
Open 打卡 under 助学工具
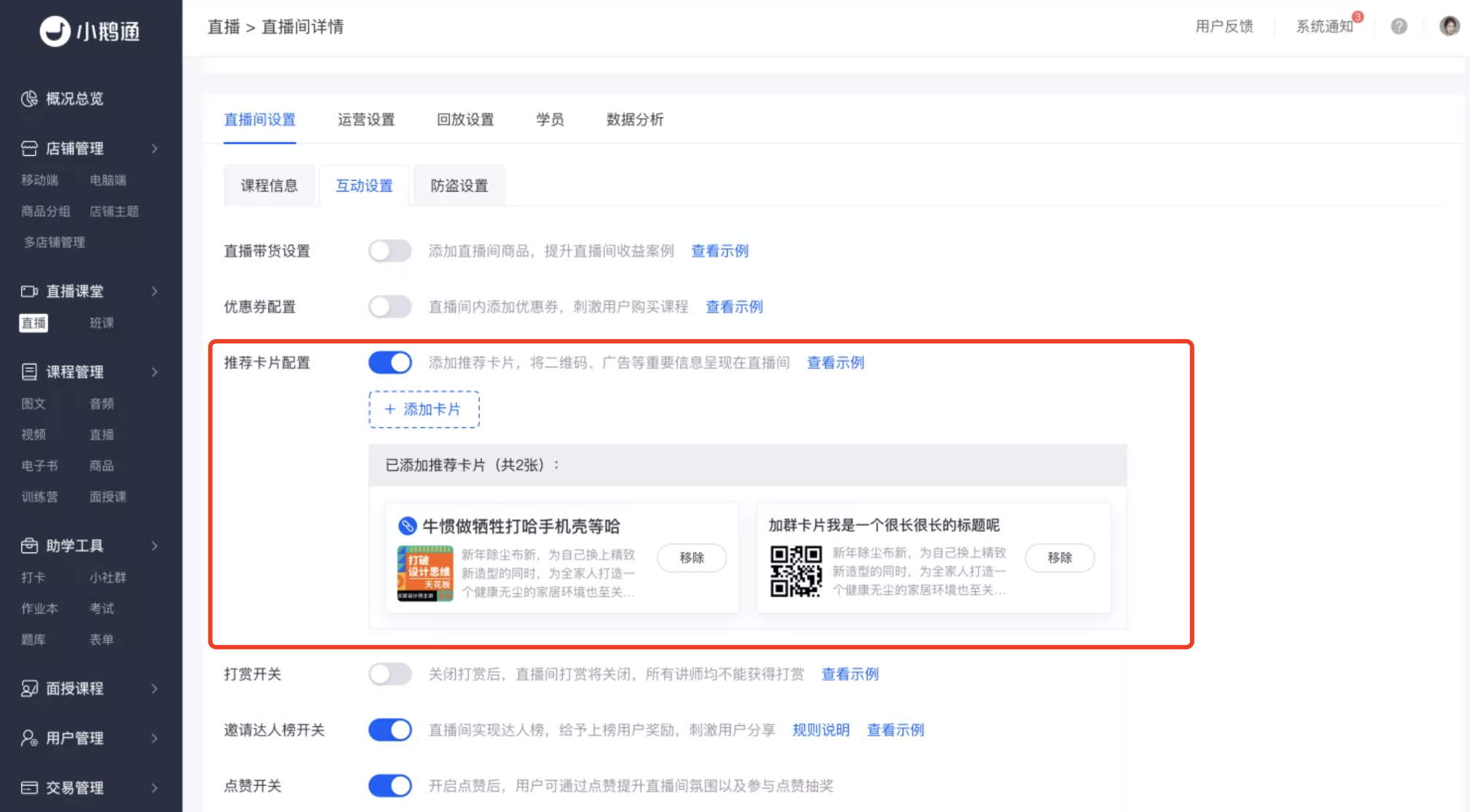[34, 577]
